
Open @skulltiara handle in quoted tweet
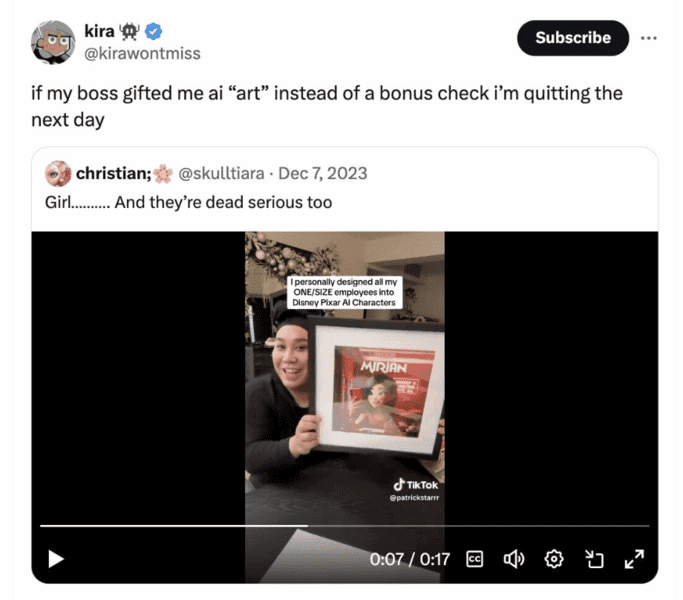tap(221, 173)
